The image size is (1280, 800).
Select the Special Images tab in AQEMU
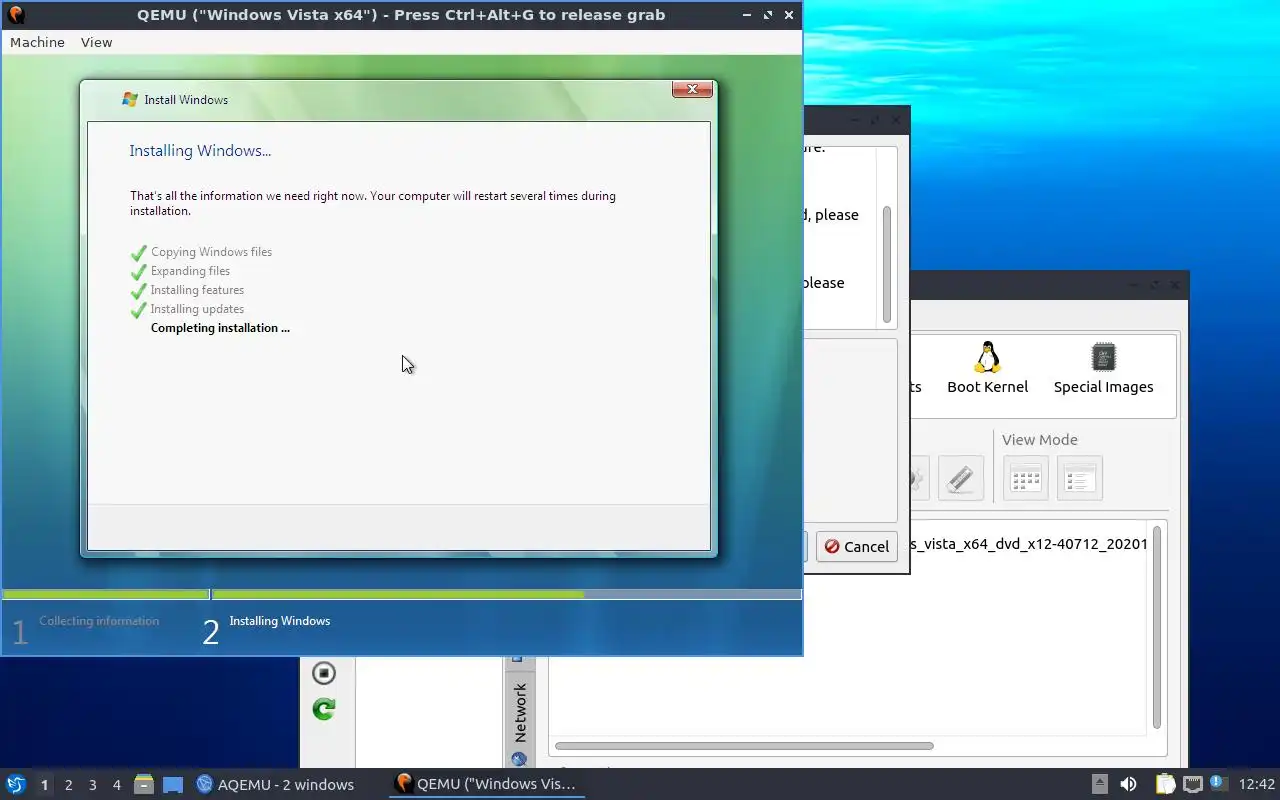(x=1103, y=369)
